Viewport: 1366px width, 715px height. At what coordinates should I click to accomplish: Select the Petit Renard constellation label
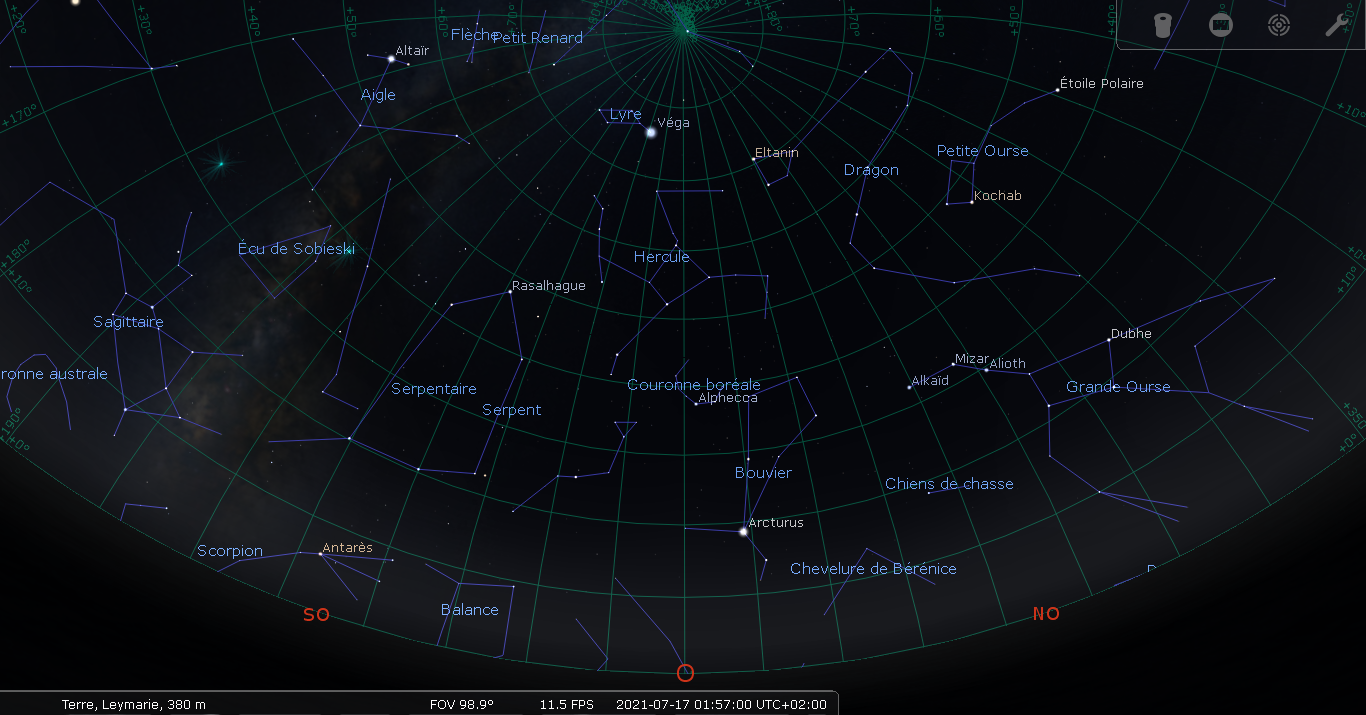coord(538,38)
